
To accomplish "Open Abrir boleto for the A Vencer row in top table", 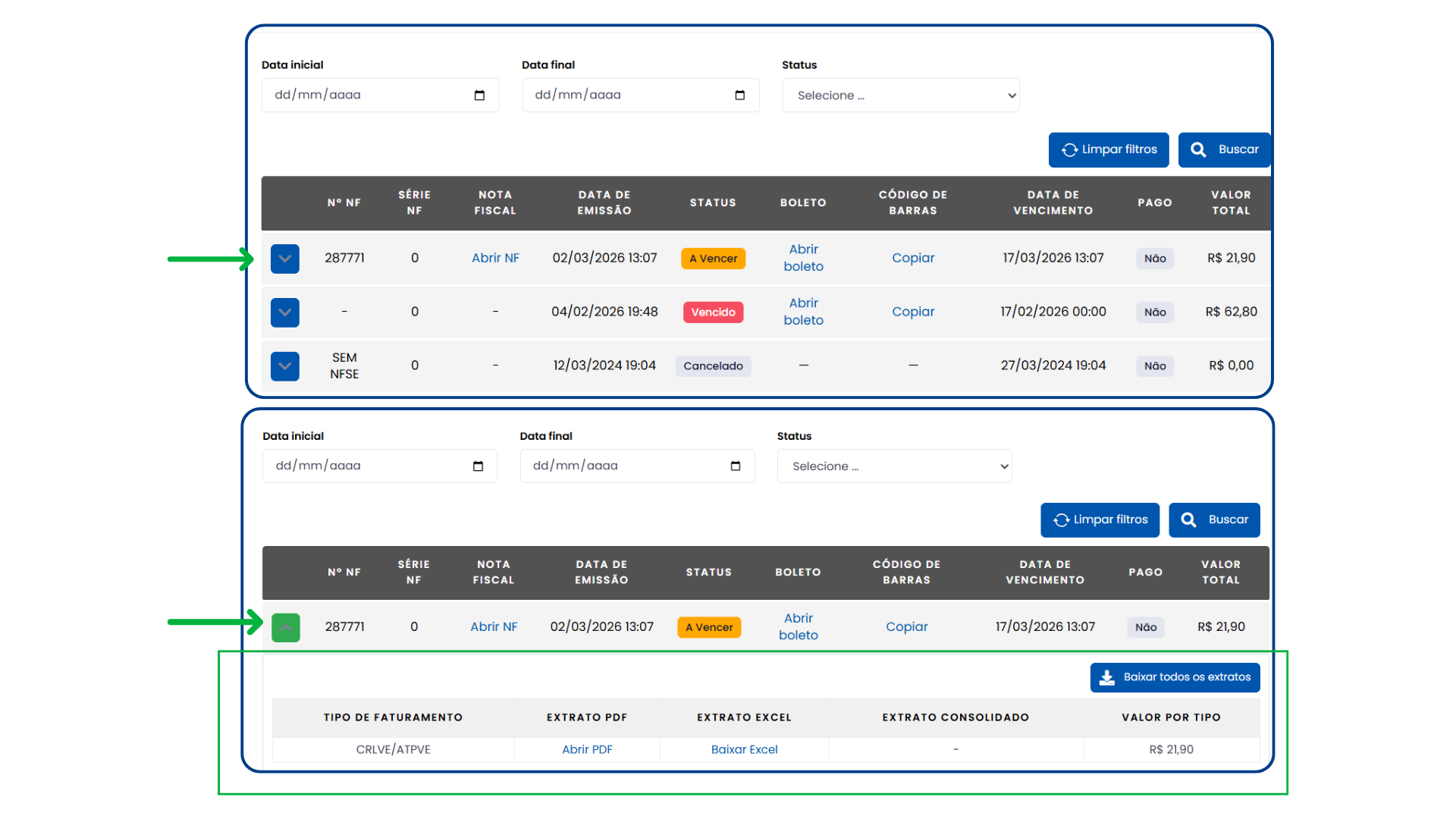I will tap(803, 258).
